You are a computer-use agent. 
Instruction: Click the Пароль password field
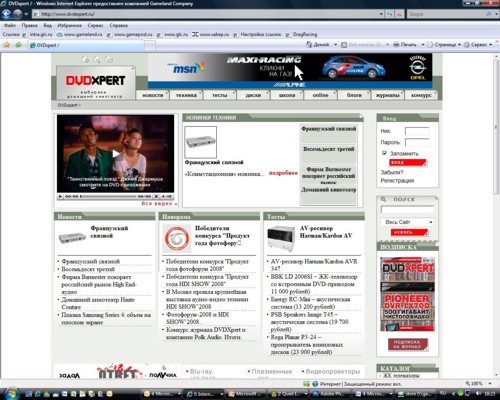pos(417,142)
